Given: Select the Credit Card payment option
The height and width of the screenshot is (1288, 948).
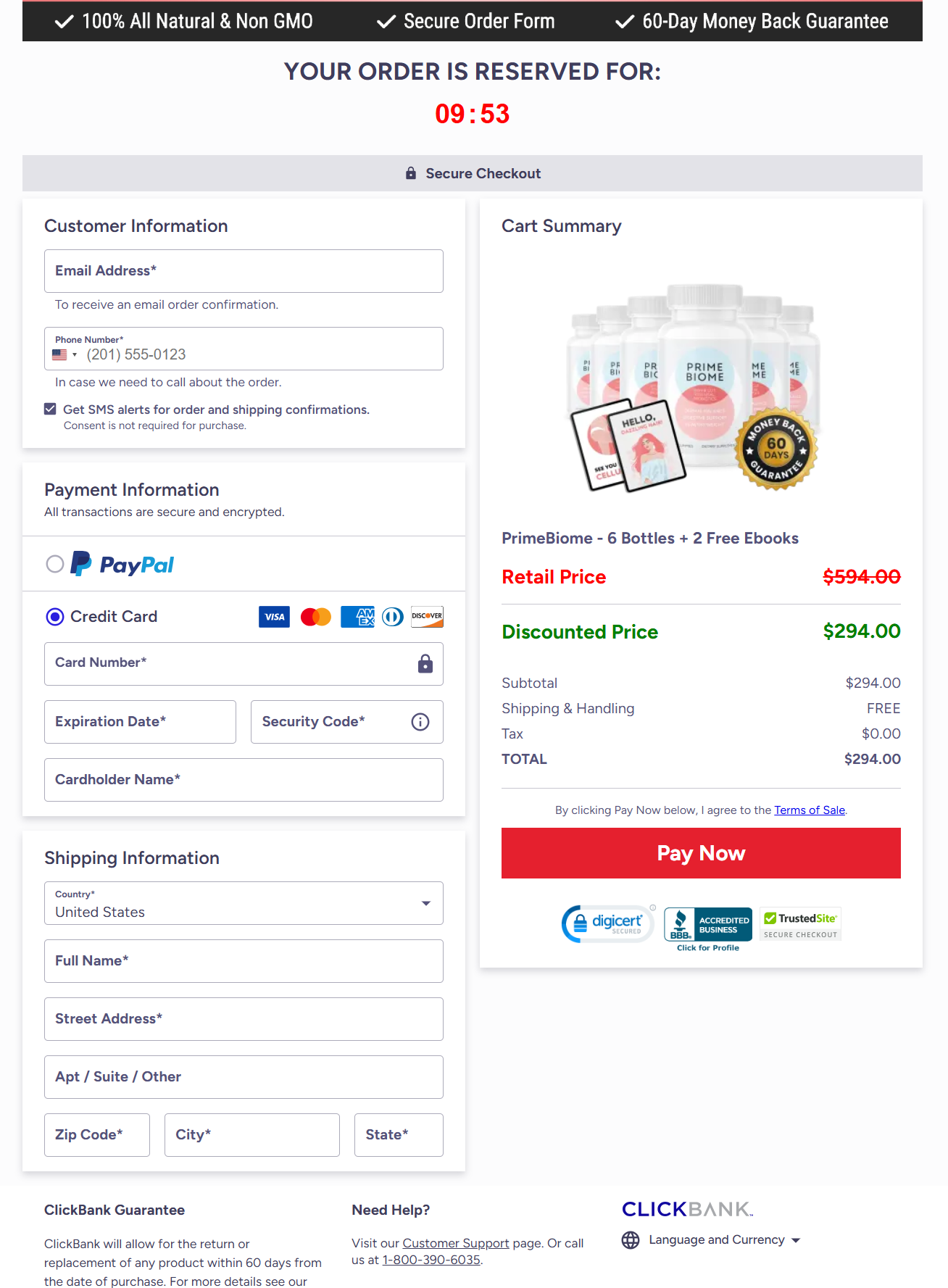Looking at the screenshot, I should tap(54, 616).
